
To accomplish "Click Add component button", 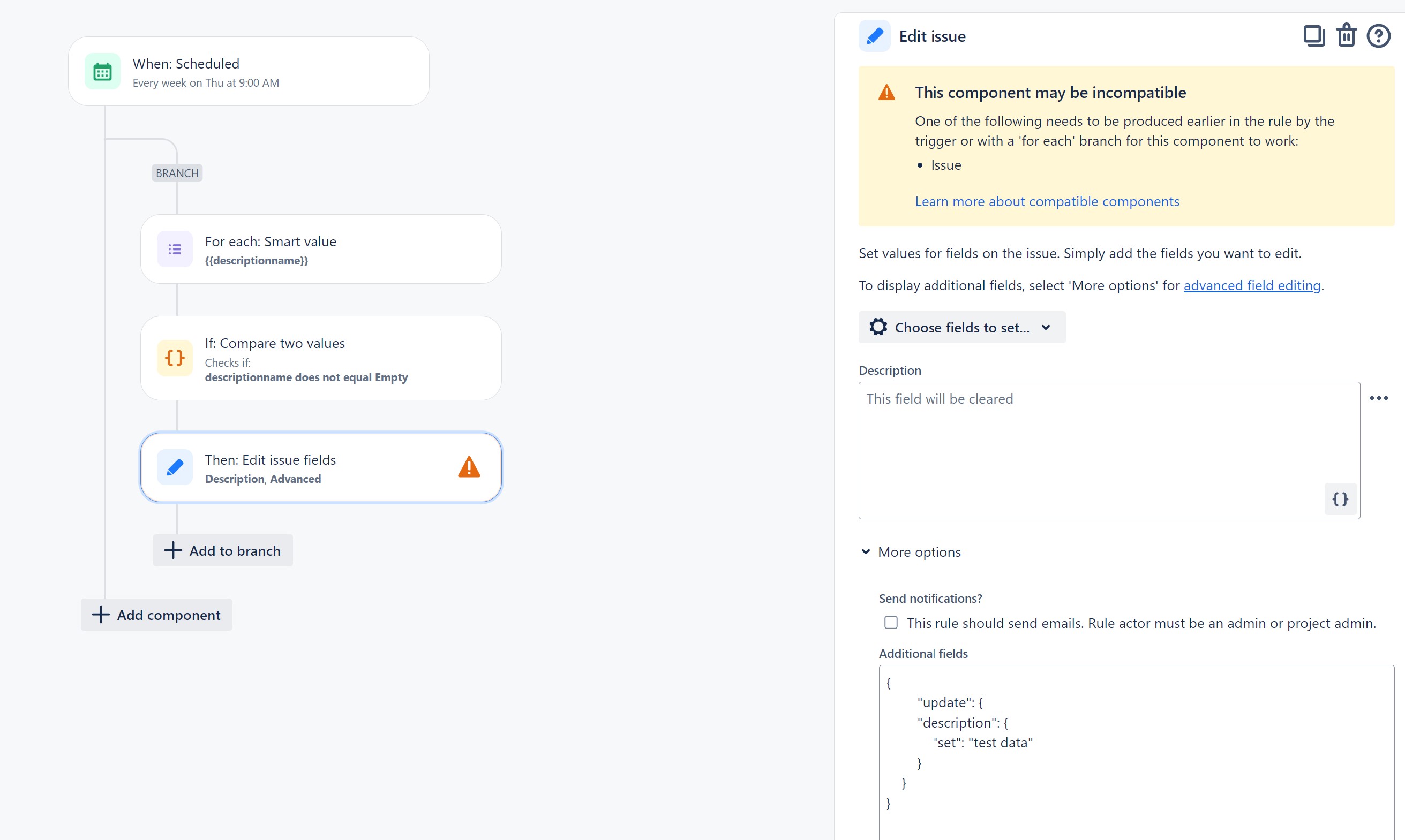I will (x=156, y=615).
